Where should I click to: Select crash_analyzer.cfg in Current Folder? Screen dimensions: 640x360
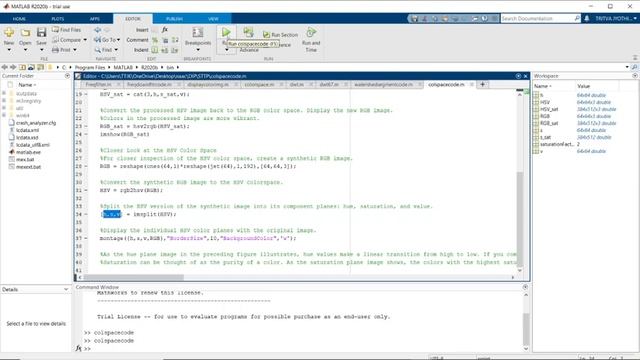click(x=36, y=123)
